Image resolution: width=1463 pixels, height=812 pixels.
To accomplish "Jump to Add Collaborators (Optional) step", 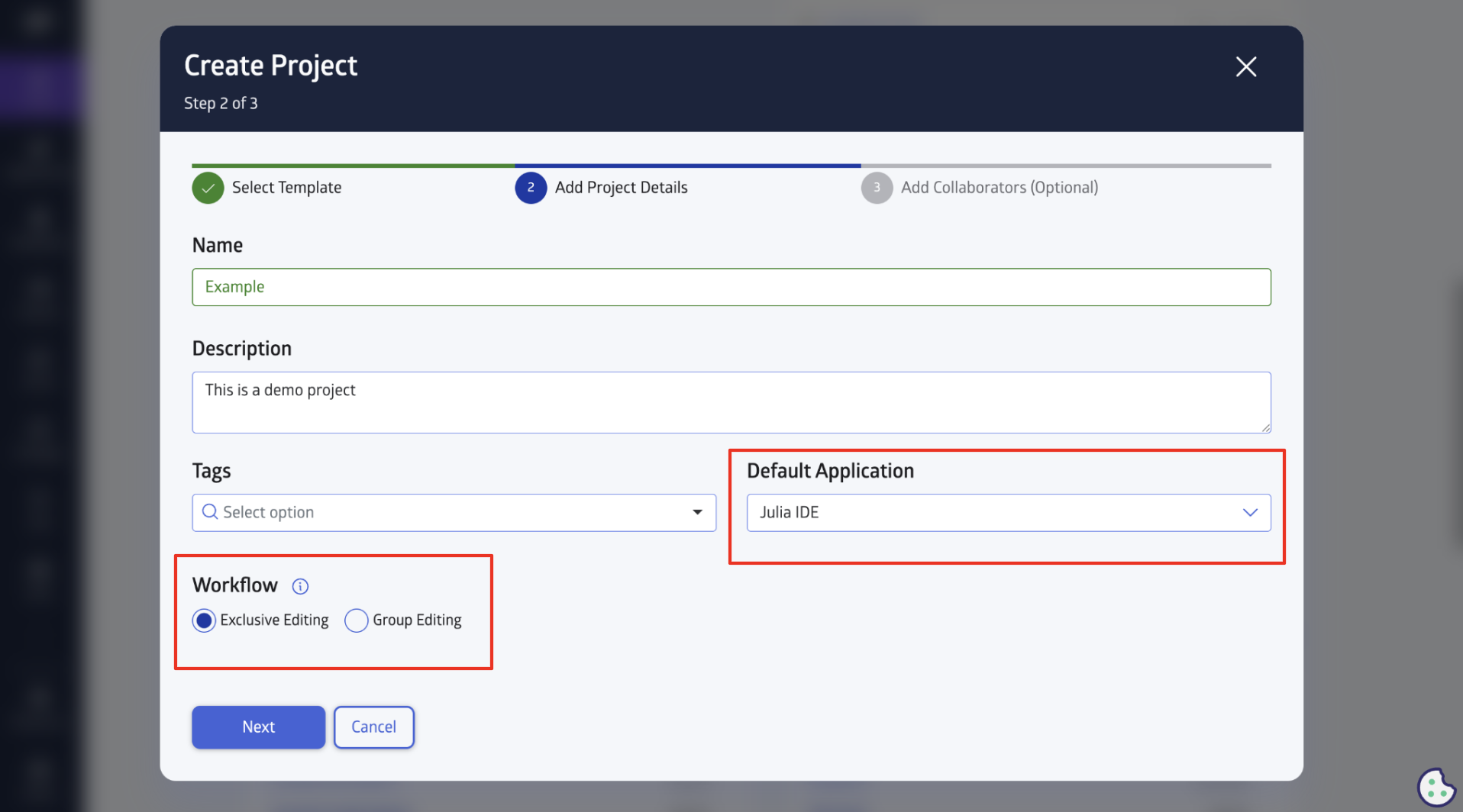I will [1000, 188].
